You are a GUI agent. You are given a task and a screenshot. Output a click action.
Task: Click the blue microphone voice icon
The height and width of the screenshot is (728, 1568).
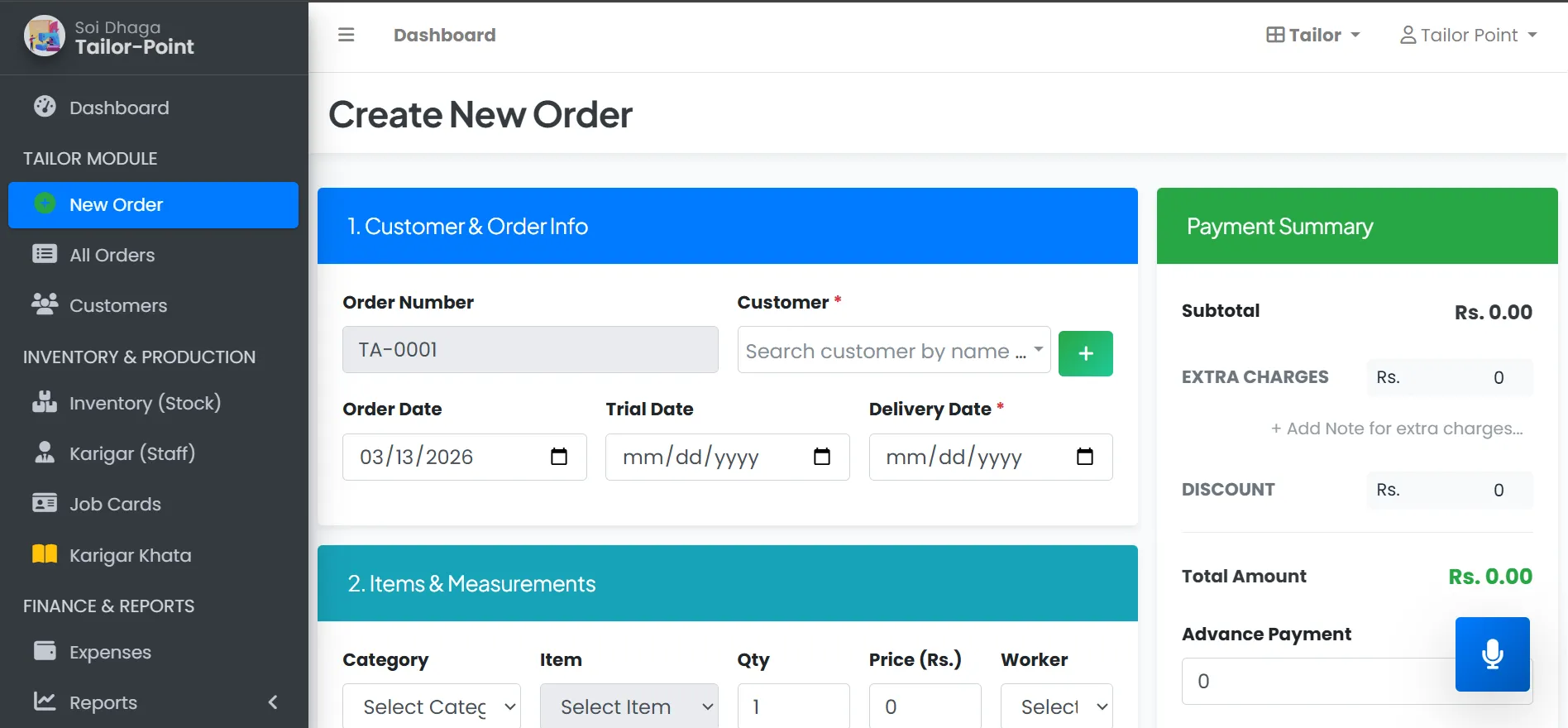1492,654
